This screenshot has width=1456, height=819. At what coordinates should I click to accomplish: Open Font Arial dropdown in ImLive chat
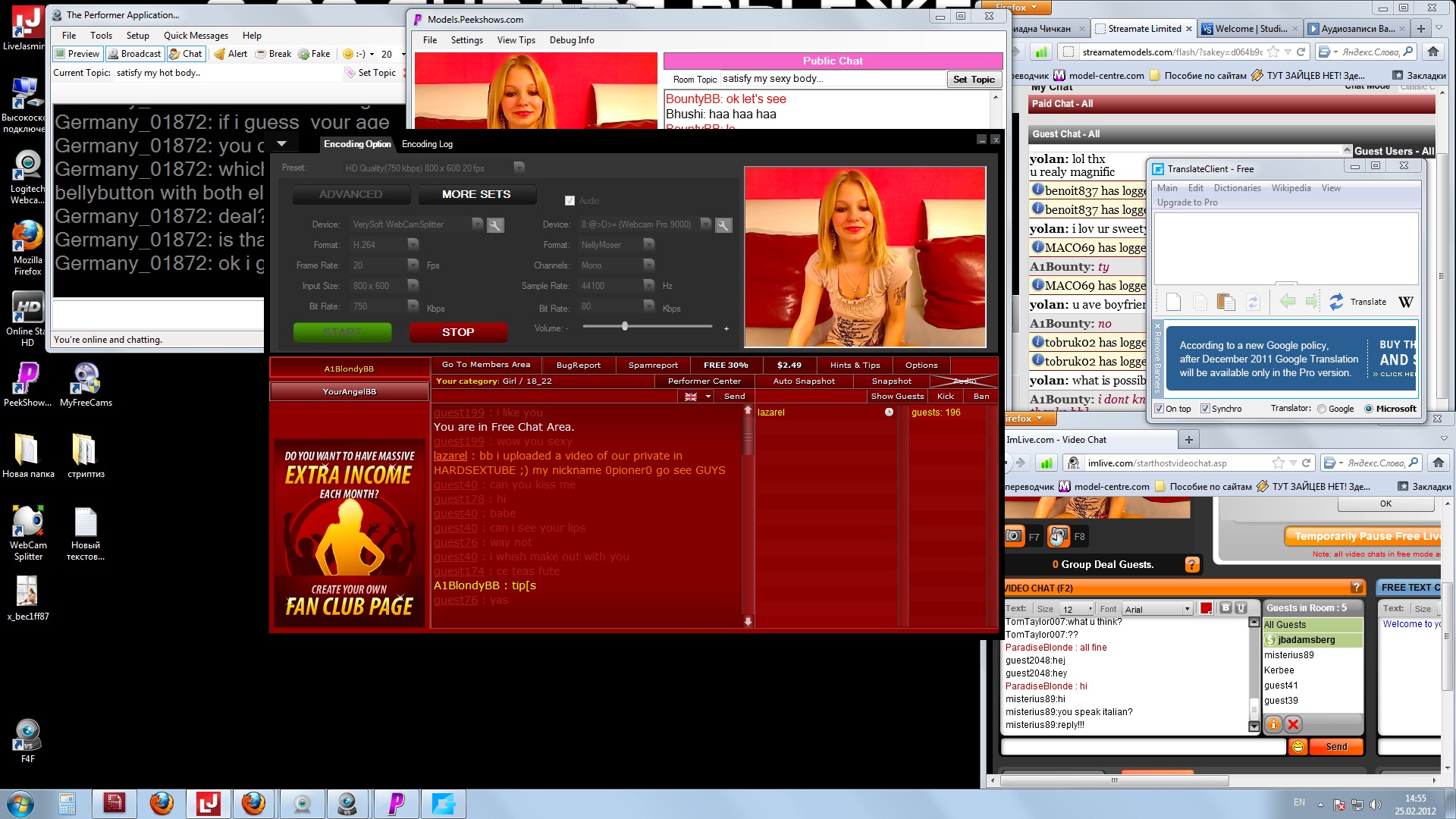point(1188,609)
